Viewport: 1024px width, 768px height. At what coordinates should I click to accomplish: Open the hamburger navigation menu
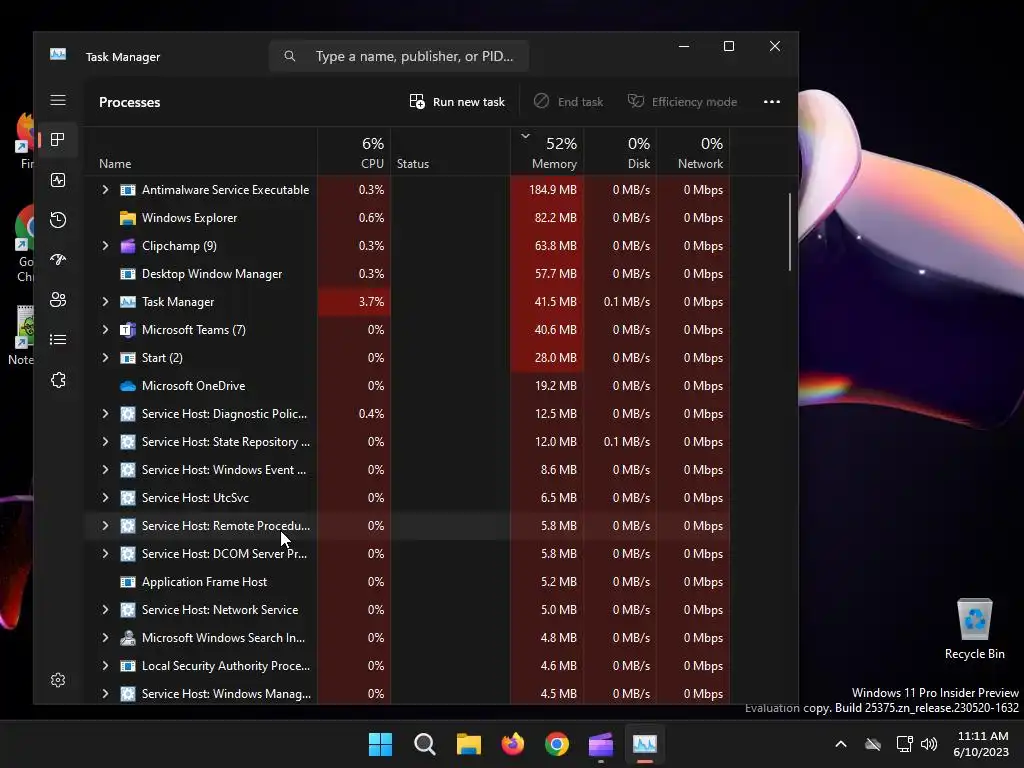click(57, 100)
